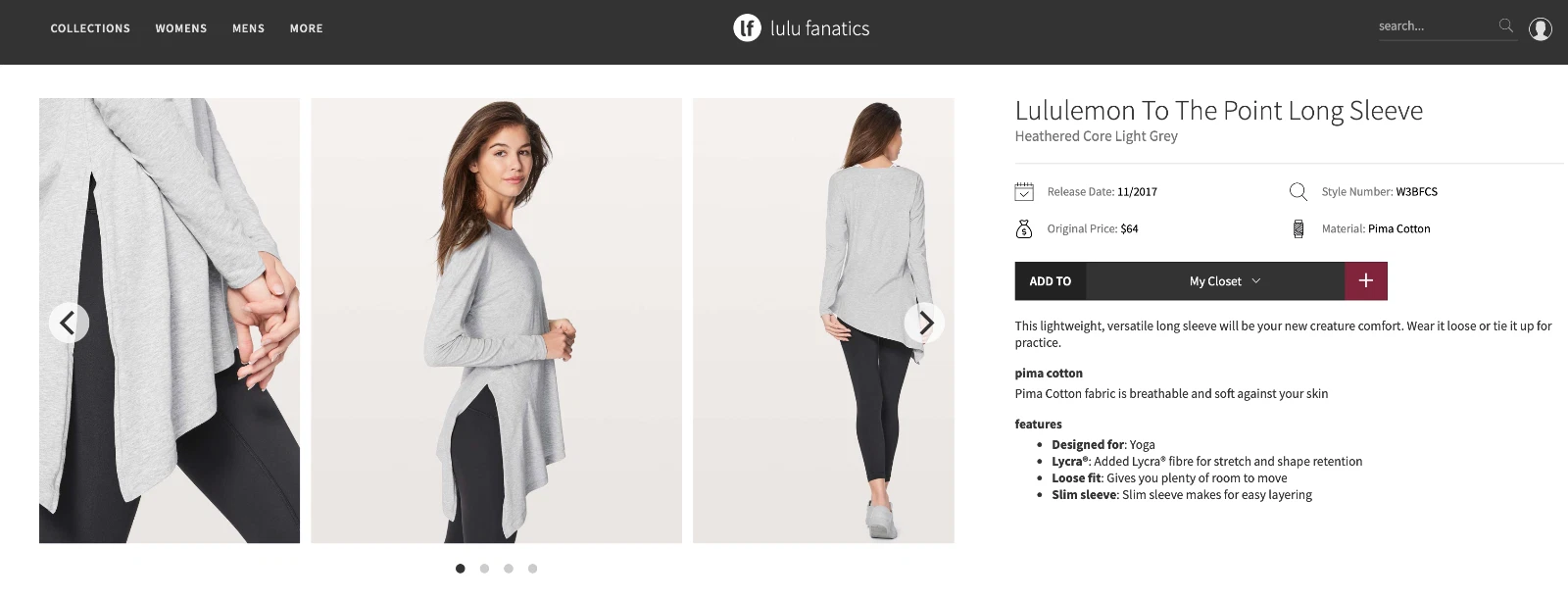The width and height of the screenshot is (1568, 600).
Task: Select the first carousel pagination dot
Action: pos(461,569)
